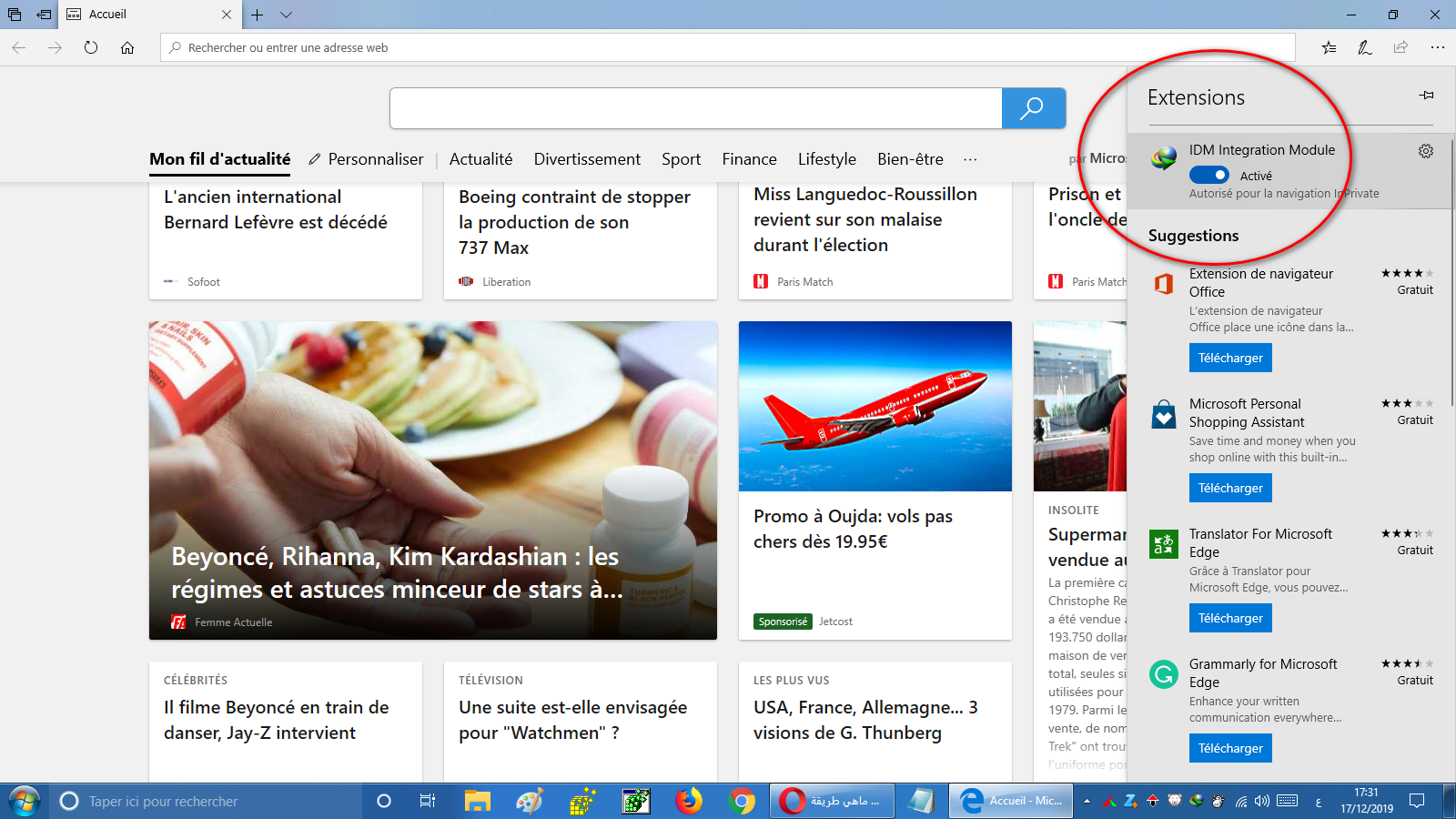
Task: Click the address bar search field
Action: (x=728, y=47)
